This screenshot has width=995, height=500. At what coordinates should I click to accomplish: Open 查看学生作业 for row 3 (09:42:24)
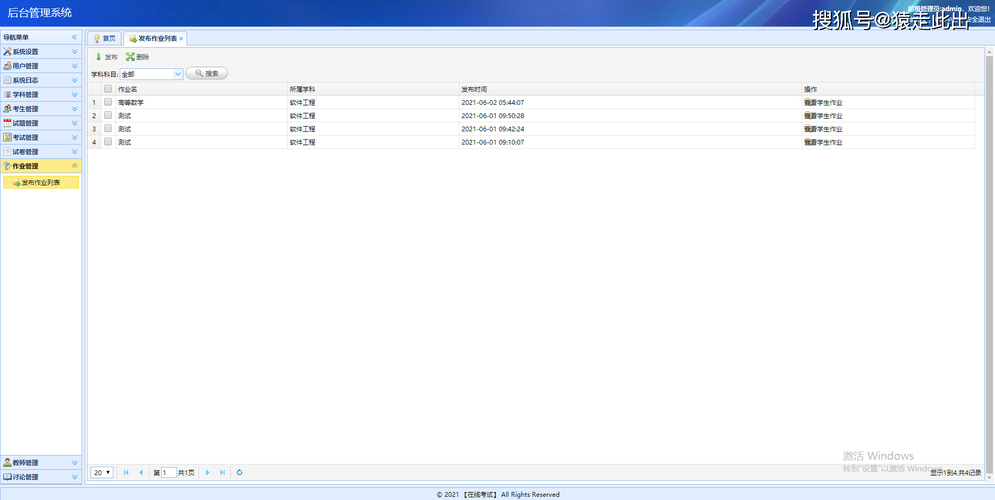(x=823, y=129)
